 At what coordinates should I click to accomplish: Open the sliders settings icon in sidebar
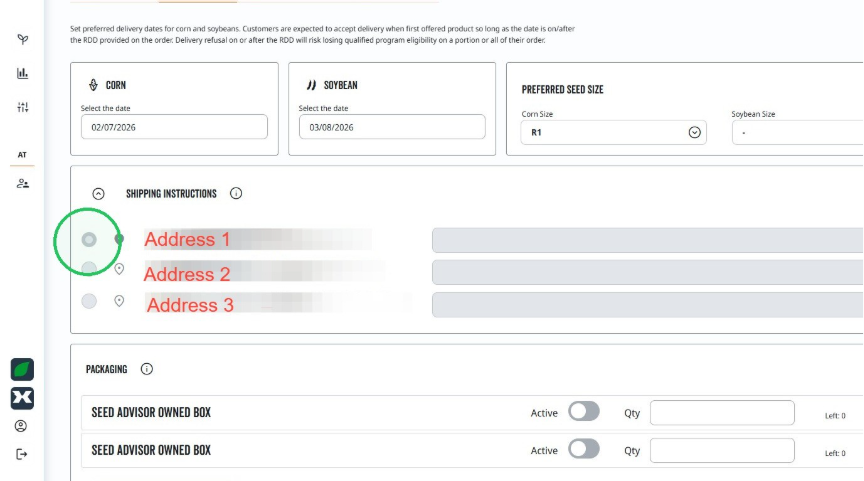pyautogui.click(x=23, y=107)
